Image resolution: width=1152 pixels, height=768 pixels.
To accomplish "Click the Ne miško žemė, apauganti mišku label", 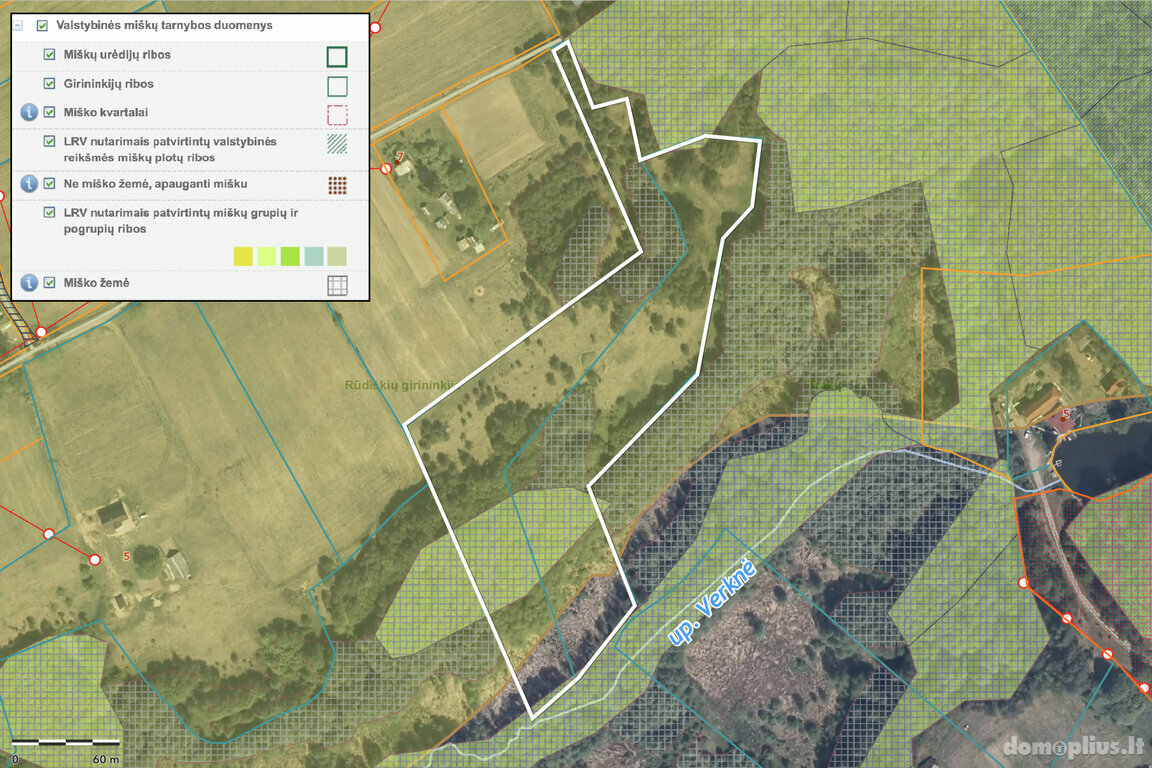I will (x=155, y=184).
